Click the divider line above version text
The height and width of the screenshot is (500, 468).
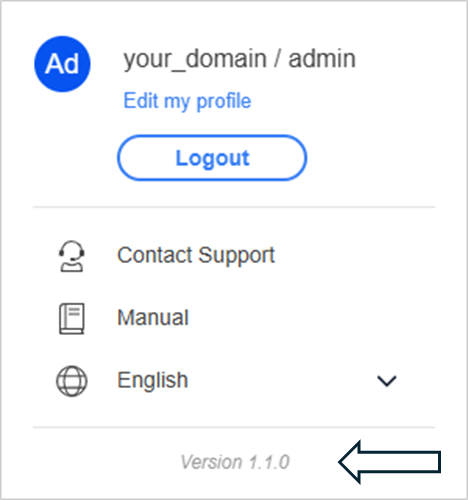tap(234, 427)
